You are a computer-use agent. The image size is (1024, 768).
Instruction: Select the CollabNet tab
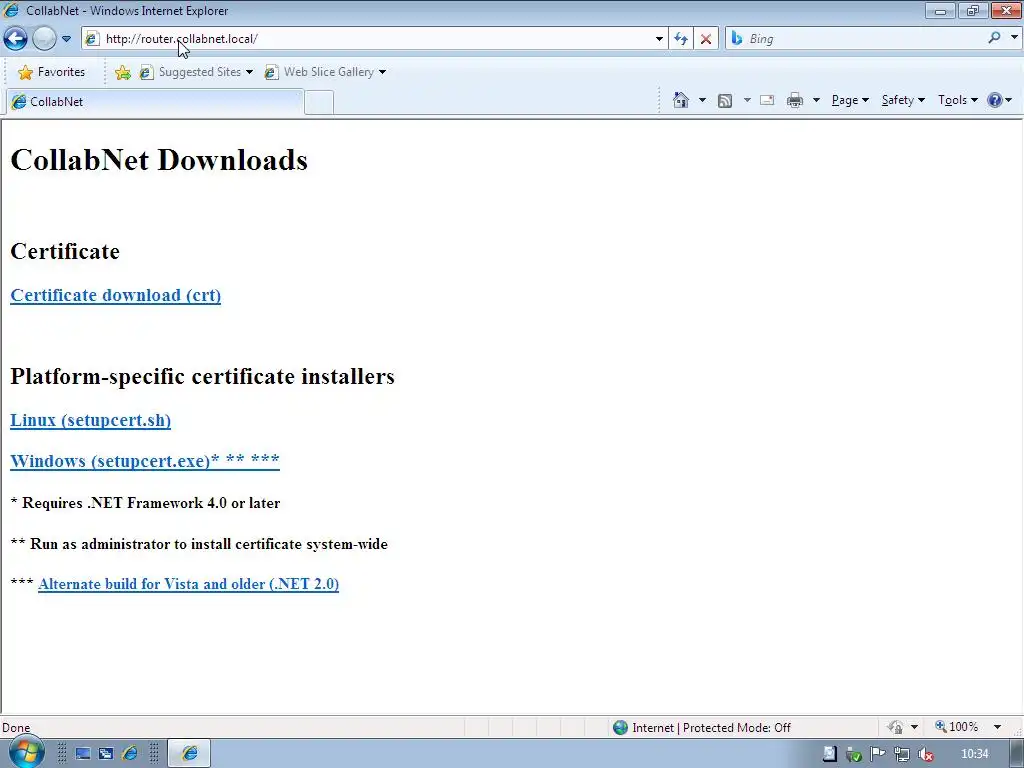point(154,102)
